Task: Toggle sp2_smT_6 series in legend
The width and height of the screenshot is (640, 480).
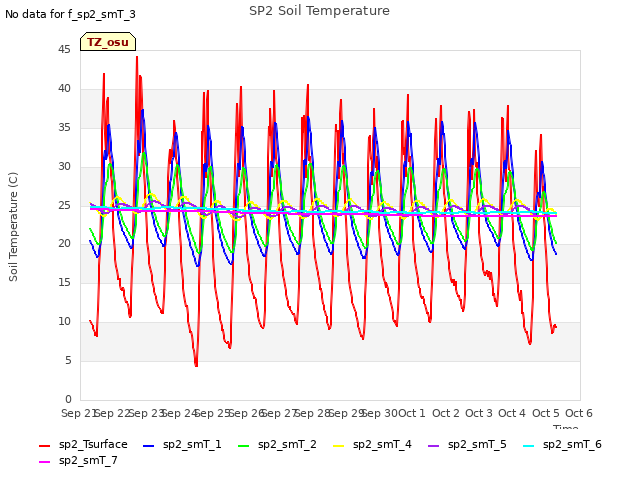Action: click(x=562, y=444)
